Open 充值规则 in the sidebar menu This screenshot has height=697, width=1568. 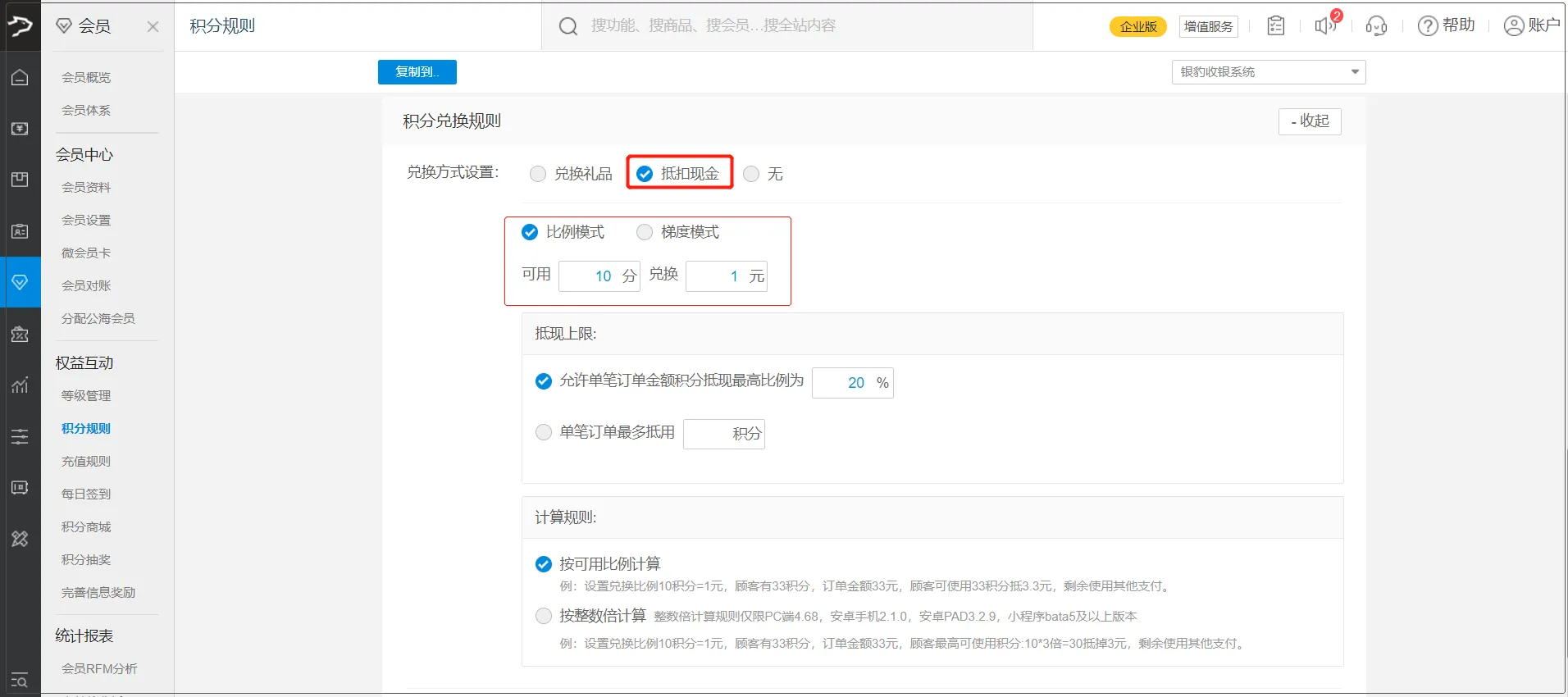86,462
